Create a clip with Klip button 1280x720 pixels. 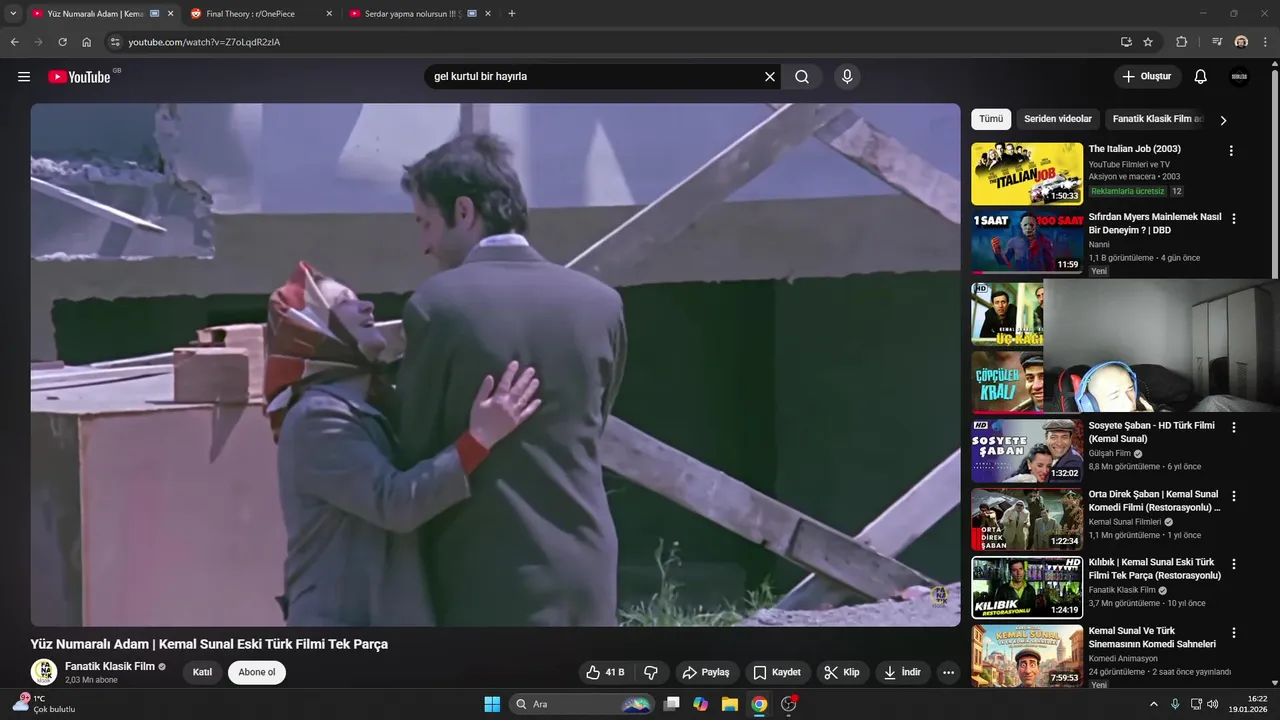pos(842,672)
